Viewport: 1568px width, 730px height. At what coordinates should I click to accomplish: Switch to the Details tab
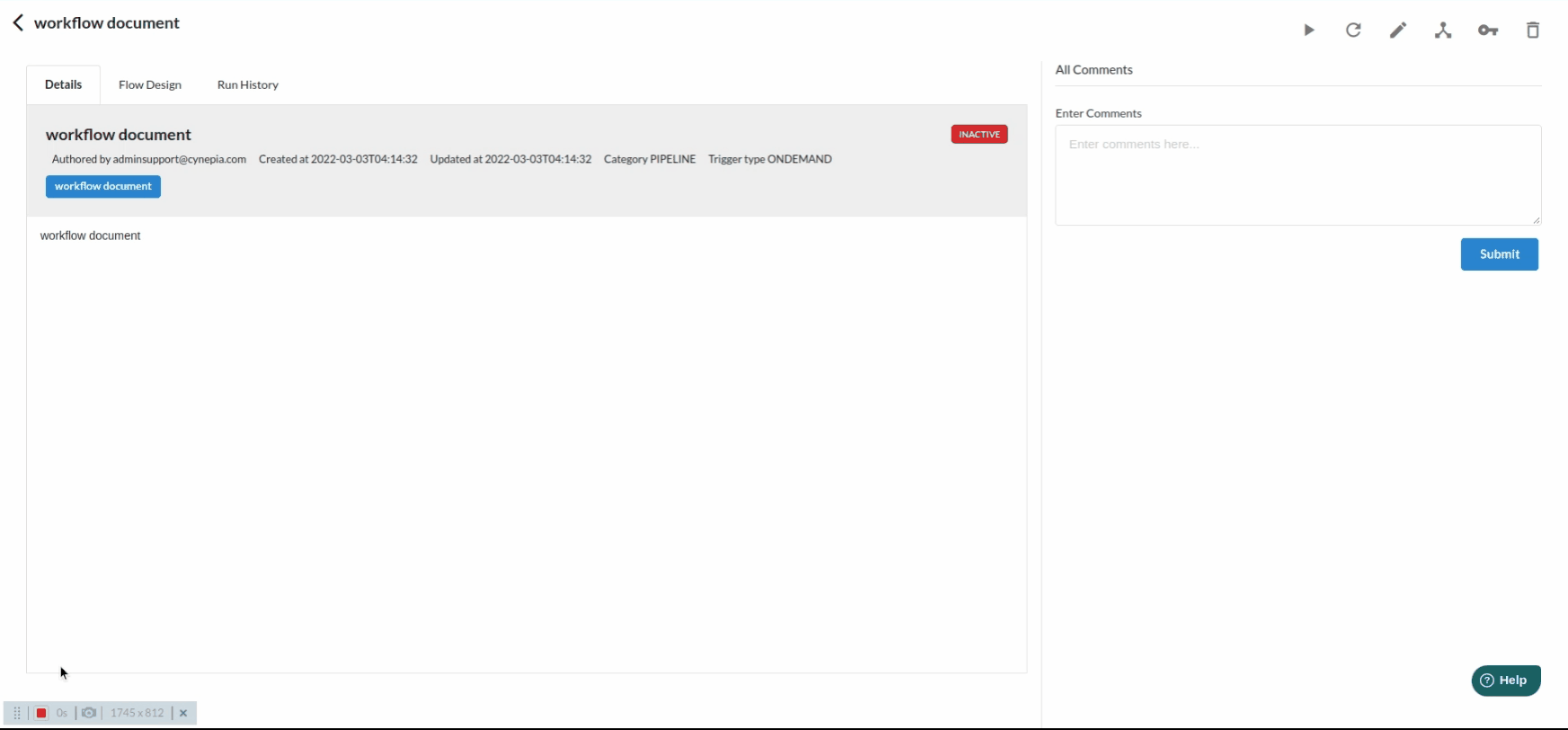(x=63, y=85)
